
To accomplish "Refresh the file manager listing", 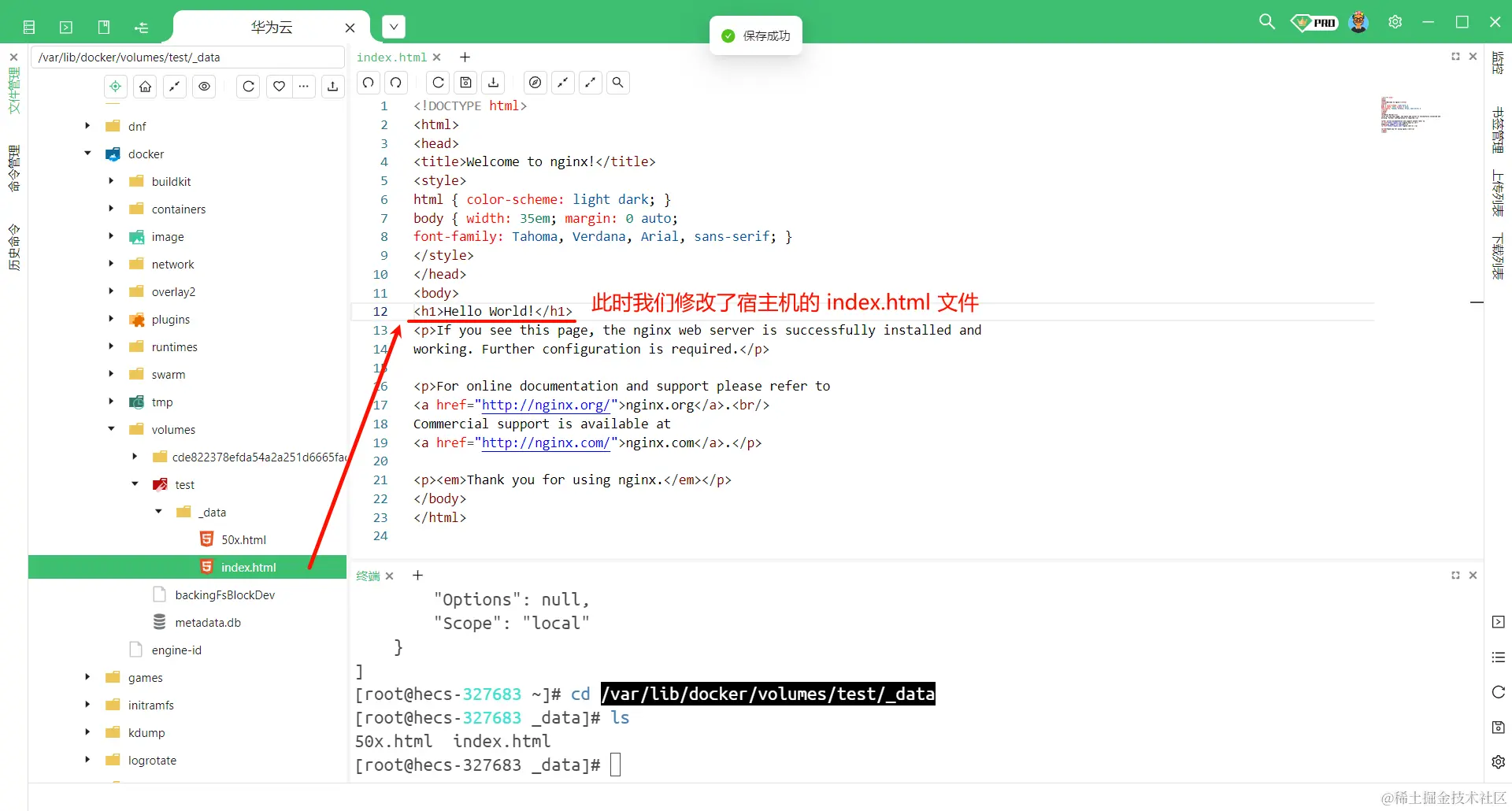I will (x=249, y=87).
